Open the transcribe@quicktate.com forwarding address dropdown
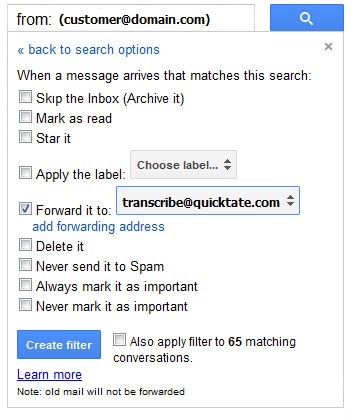 208,201
